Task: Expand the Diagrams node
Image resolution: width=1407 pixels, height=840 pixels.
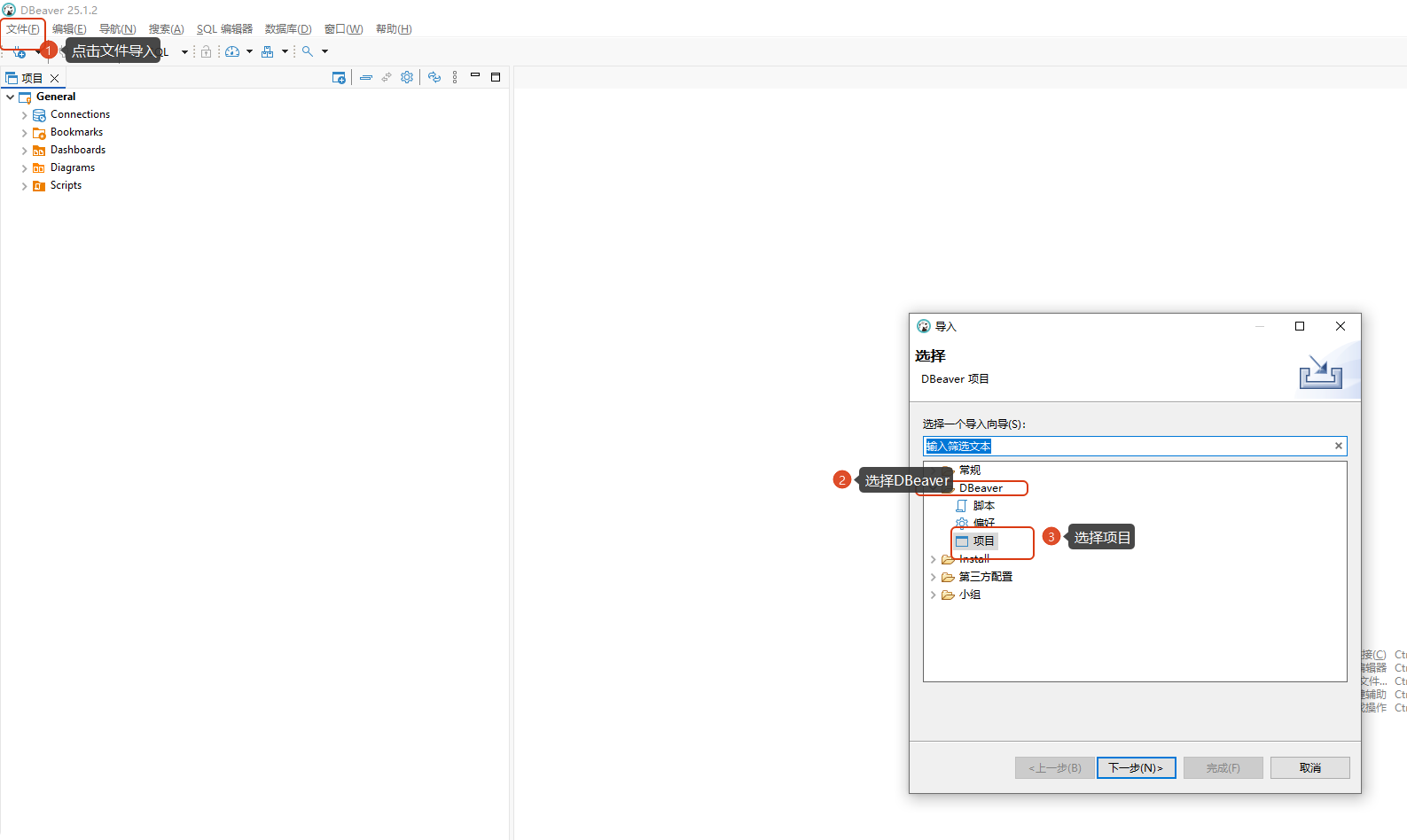Action: [x=24, y=168]
